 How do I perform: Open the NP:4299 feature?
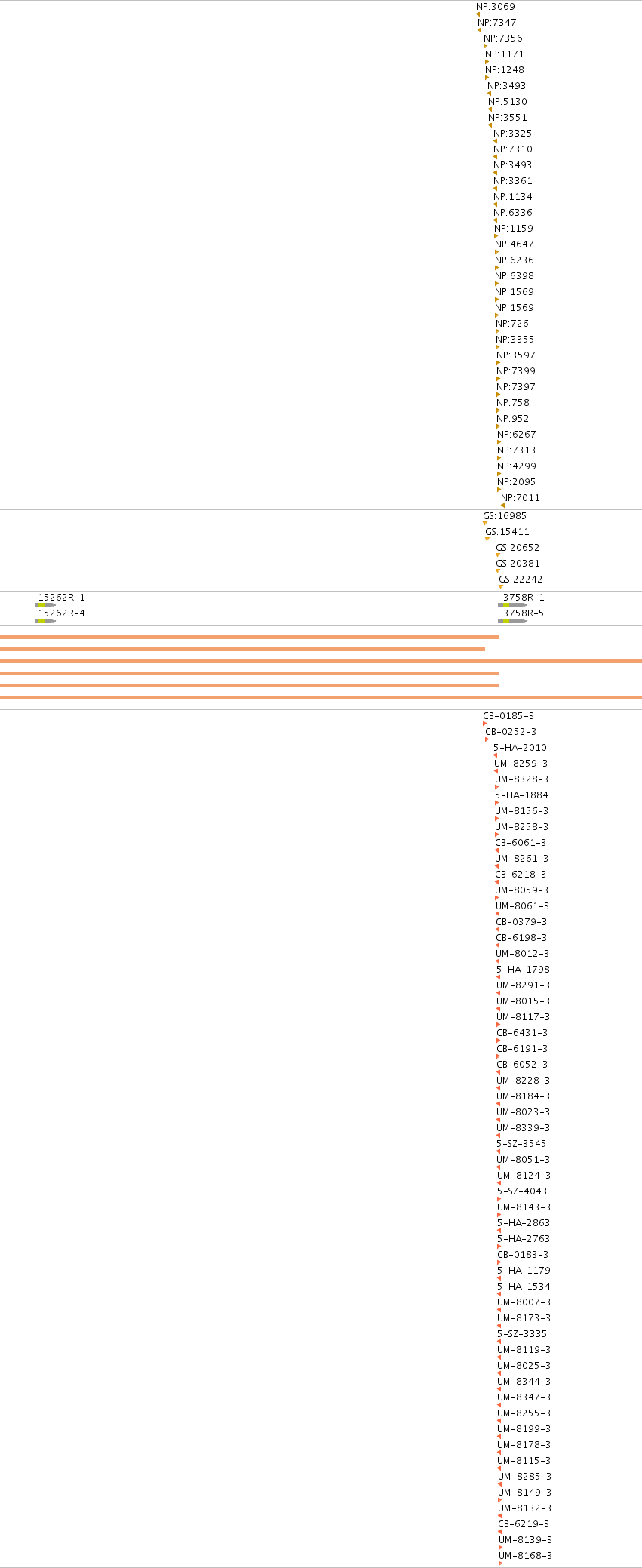(517, 466)
